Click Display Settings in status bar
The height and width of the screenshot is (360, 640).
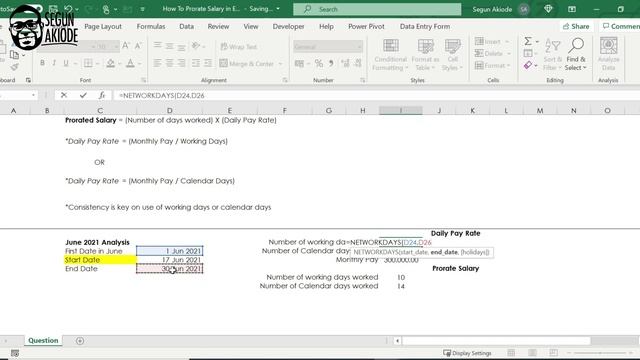pyautogui.click(x=467, y=353)
